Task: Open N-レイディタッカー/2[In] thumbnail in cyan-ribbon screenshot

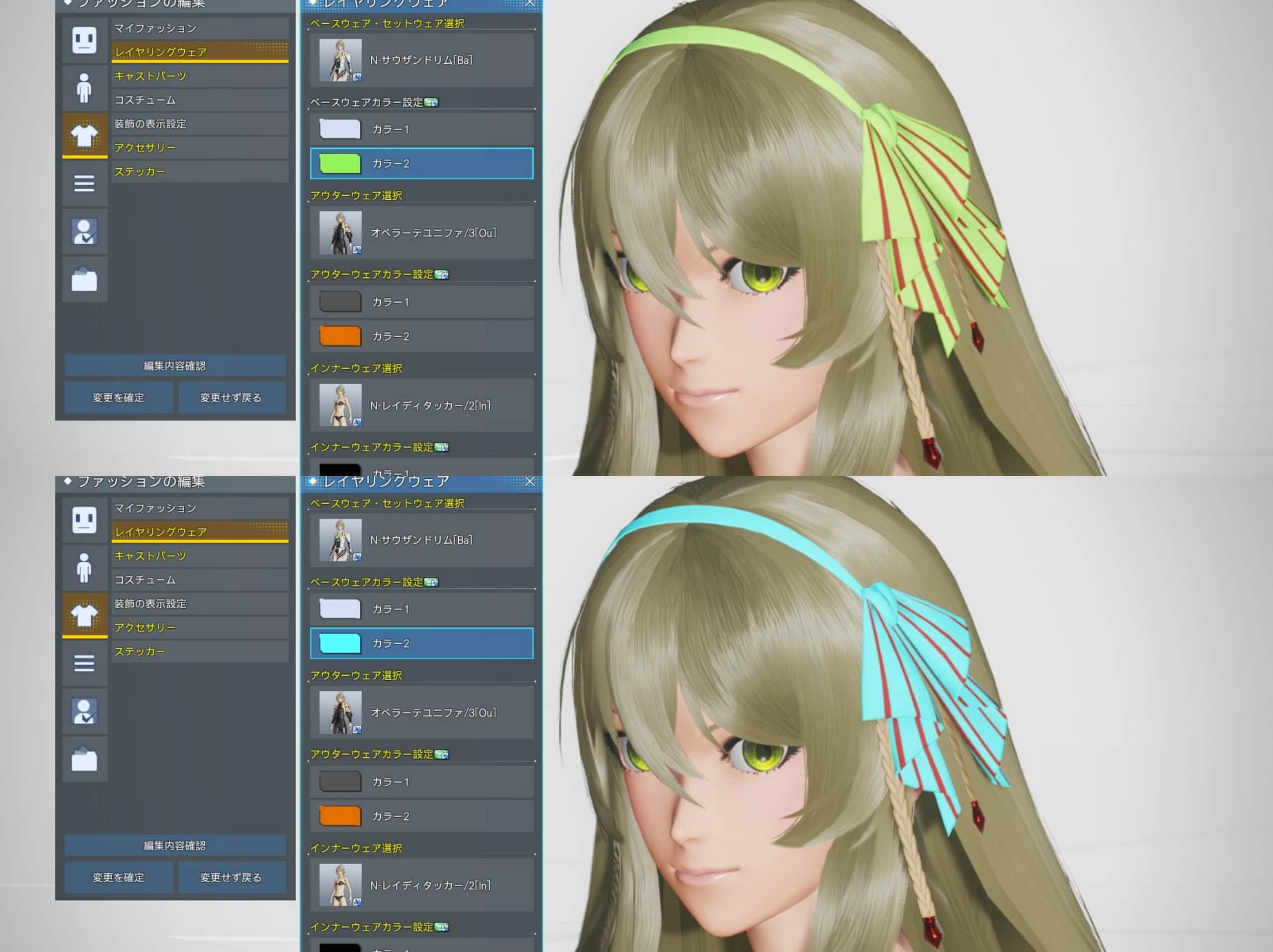Action: [340, 885]
